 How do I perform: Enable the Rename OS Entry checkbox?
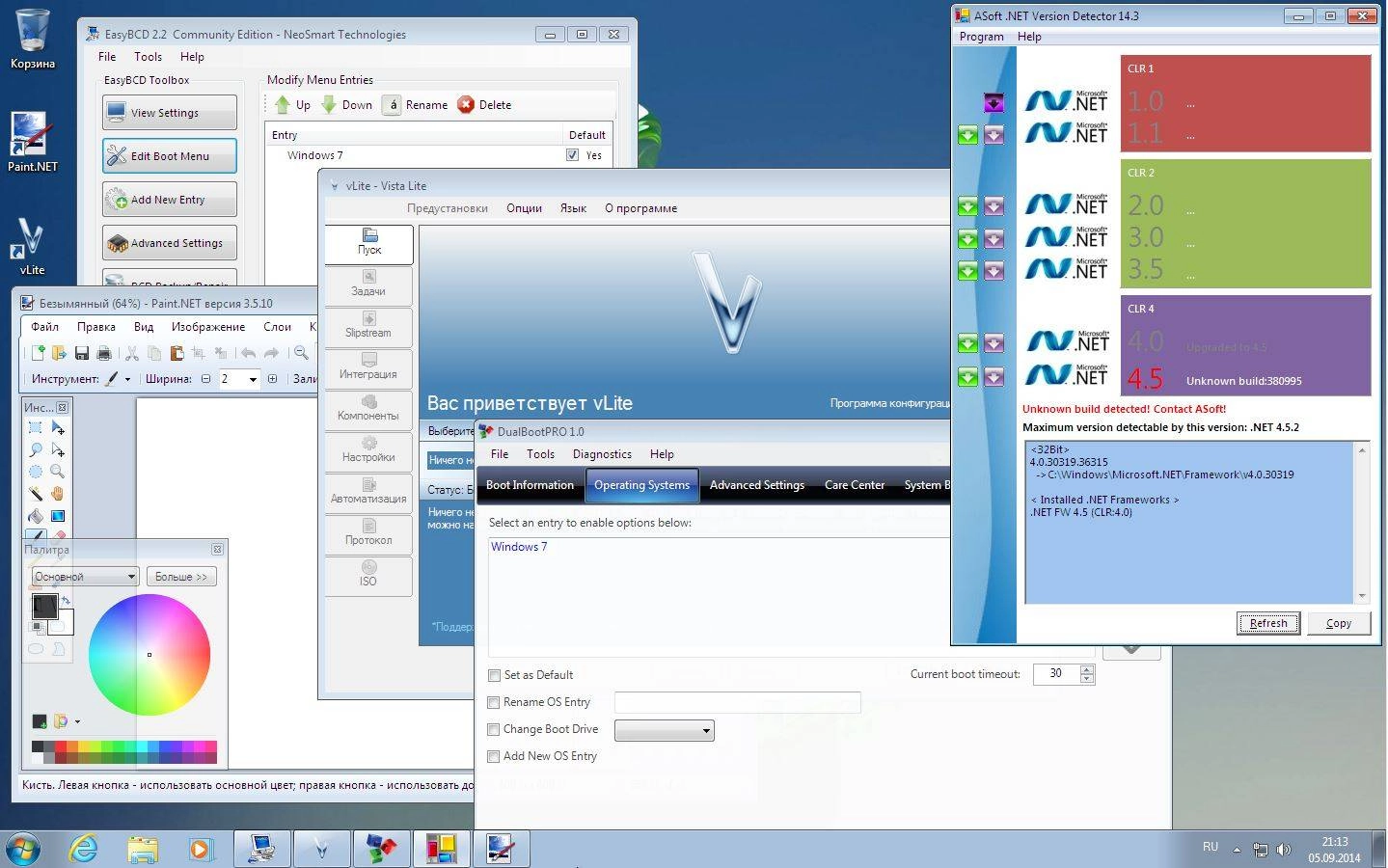(494, 702)
